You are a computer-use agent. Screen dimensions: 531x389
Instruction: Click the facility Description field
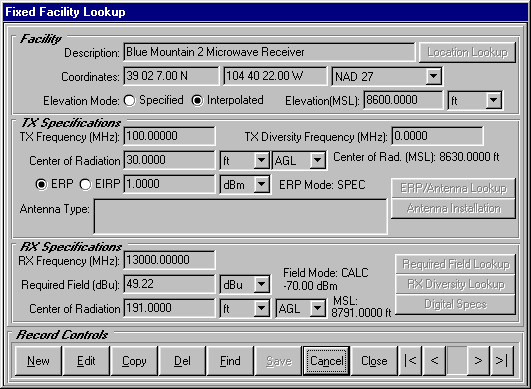269,52
